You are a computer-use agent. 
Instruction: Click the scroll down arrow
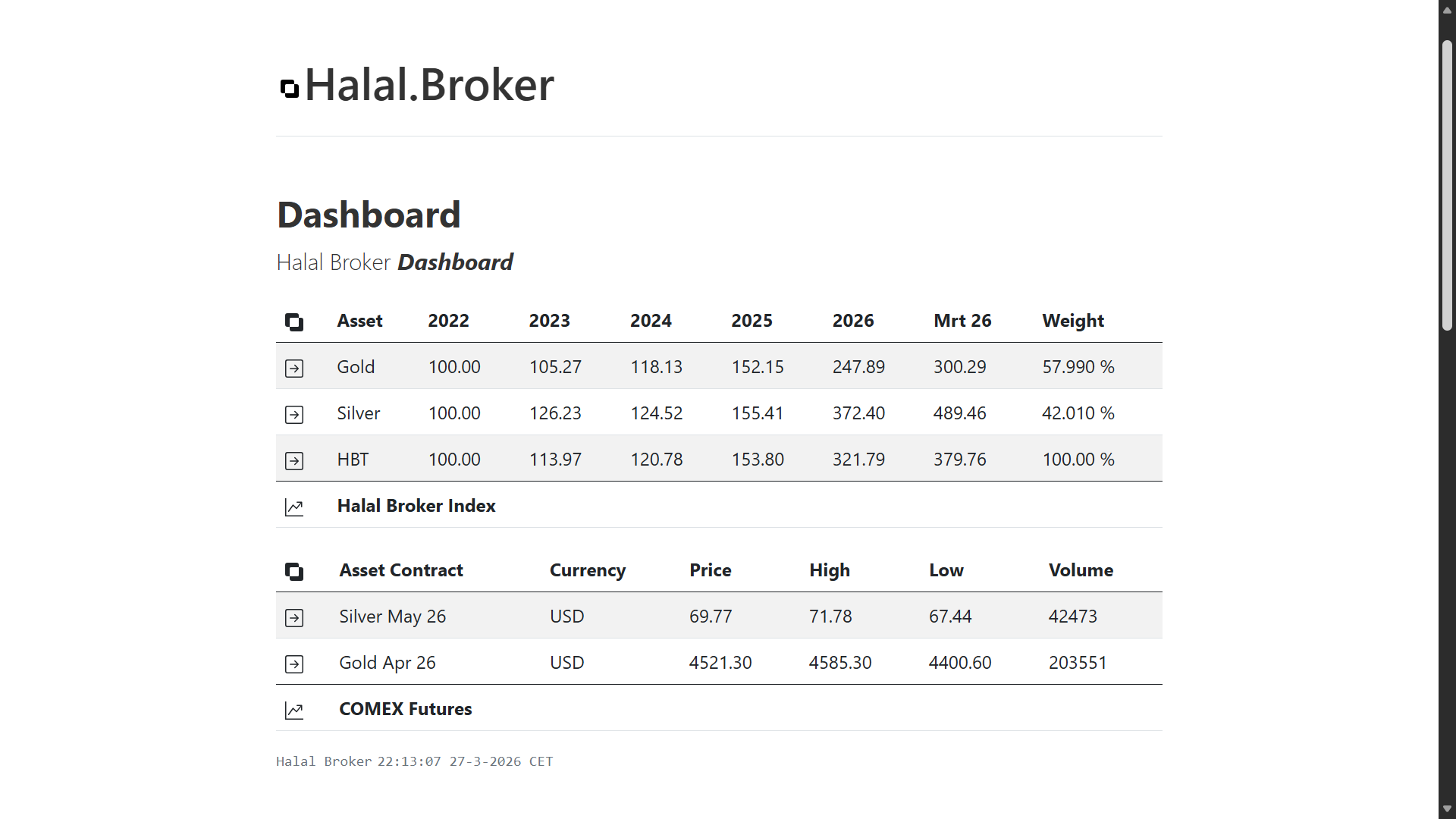pyautogui.click(x=1447, y=809)
